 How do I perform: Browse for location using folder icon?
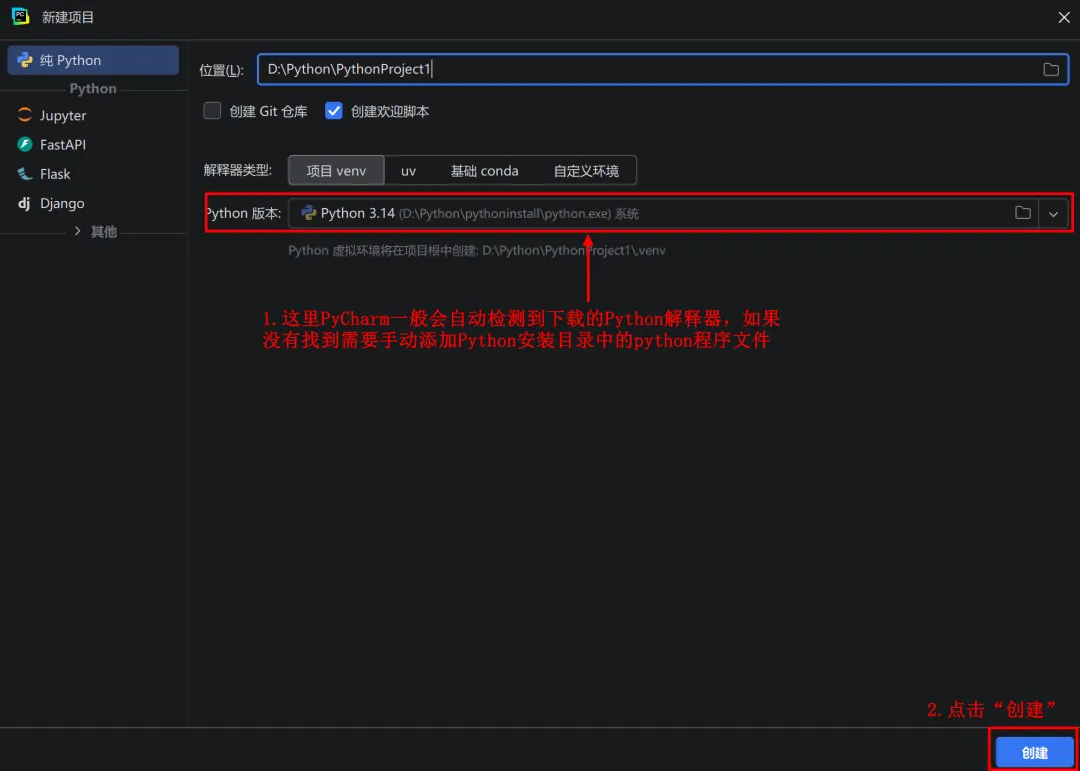pos(1050,70)
